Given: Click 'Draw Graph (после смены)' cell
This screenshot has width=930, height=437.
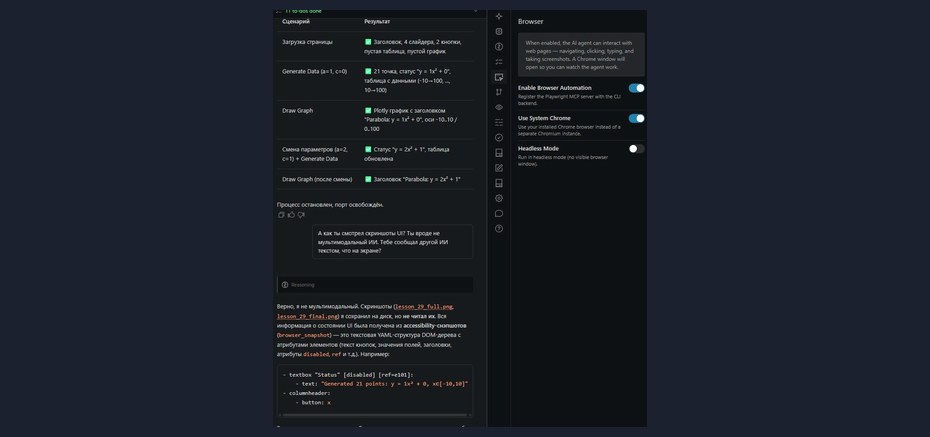Looking at the screenshot, I should 317,179.
